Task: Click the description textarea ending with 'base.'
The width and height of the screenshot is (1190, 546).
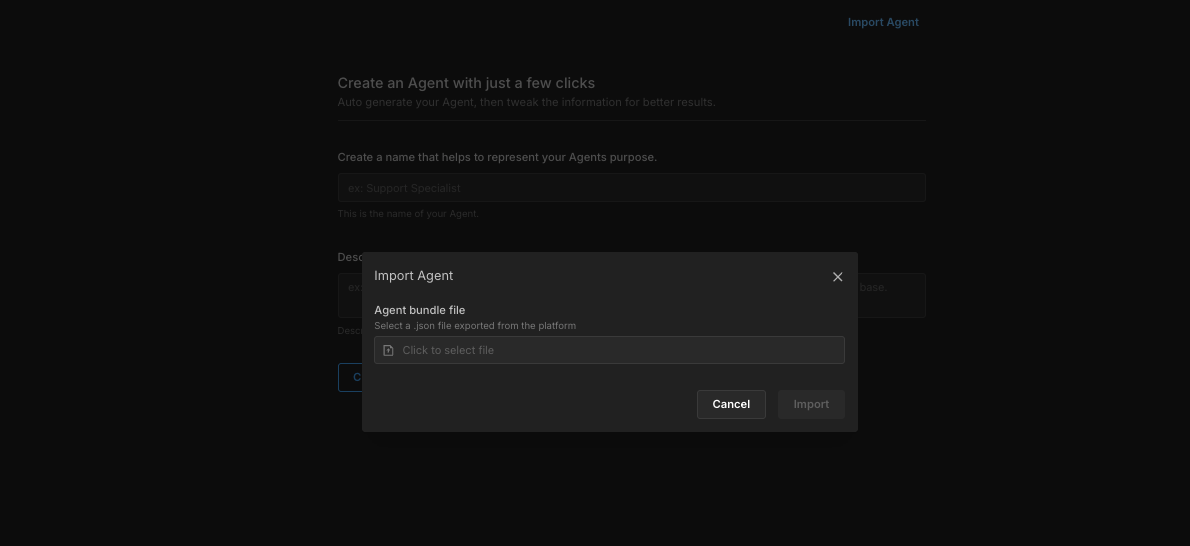Action: (890, 296)
